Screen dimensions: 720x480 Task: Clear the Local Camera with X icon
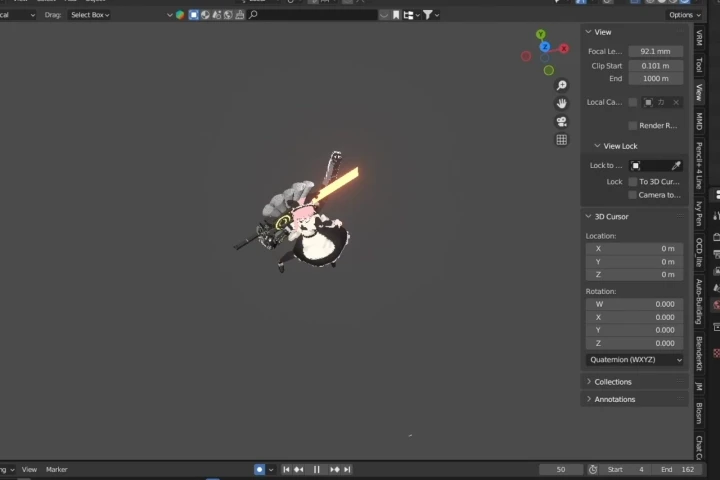(x=676, y=102)
